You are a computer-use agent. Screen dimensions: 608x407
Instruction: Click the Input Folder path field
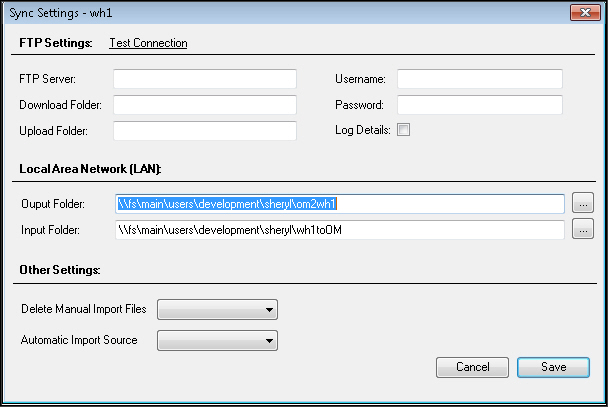point(340,230)
